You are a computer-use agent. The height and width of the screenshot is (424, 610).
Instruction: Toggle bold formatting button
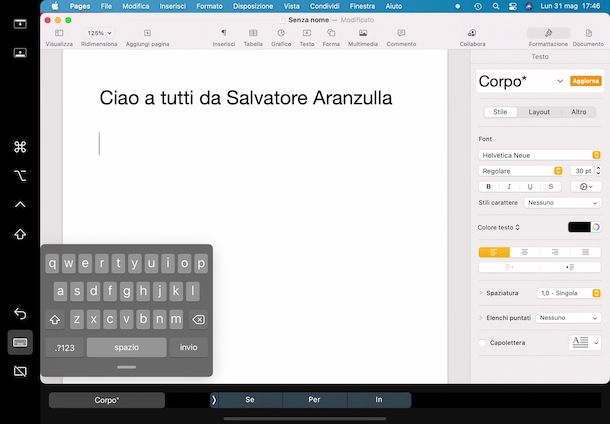(x=489, y=187)
